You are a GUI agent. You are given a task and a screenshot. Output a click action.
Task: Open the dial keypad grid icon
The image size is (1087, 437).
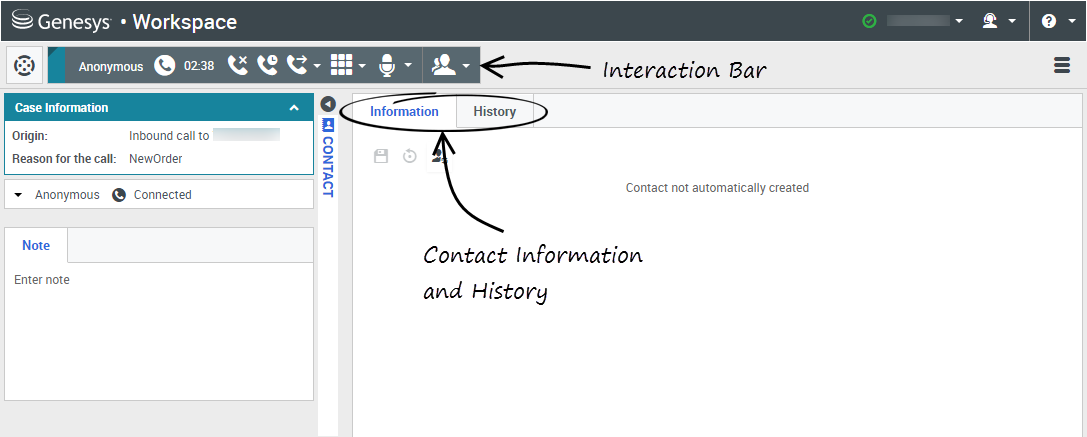click(341, 66)
